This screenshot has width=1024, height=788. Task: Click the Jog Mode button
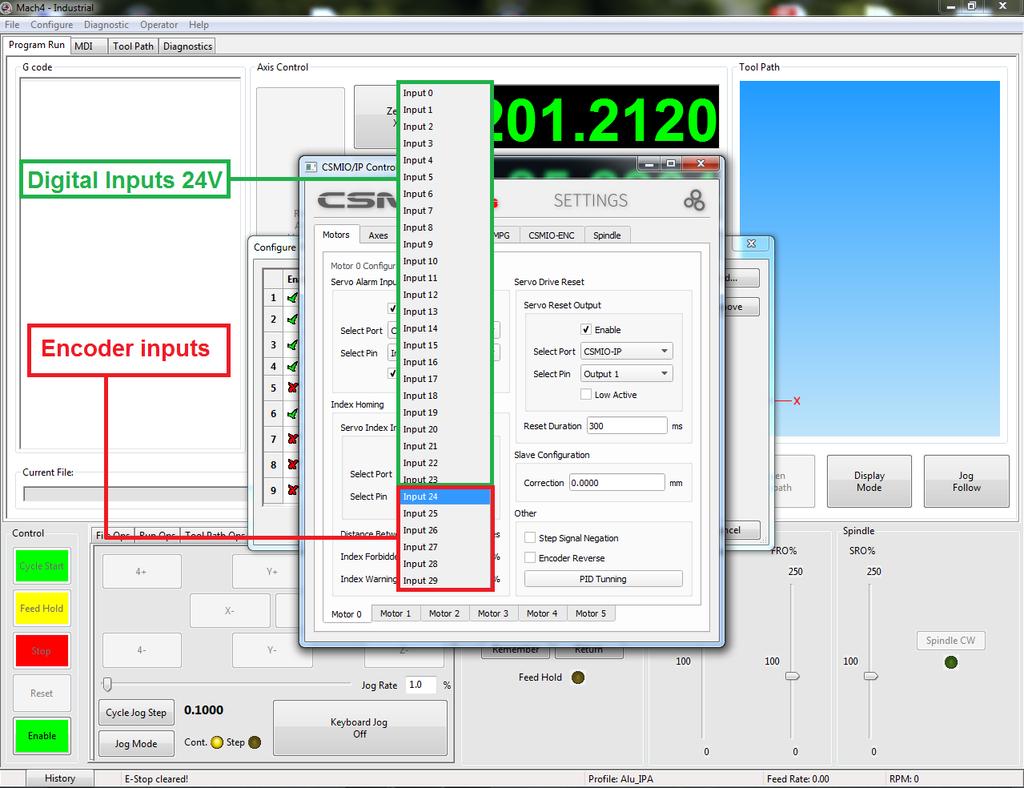[x=136, y=744]
